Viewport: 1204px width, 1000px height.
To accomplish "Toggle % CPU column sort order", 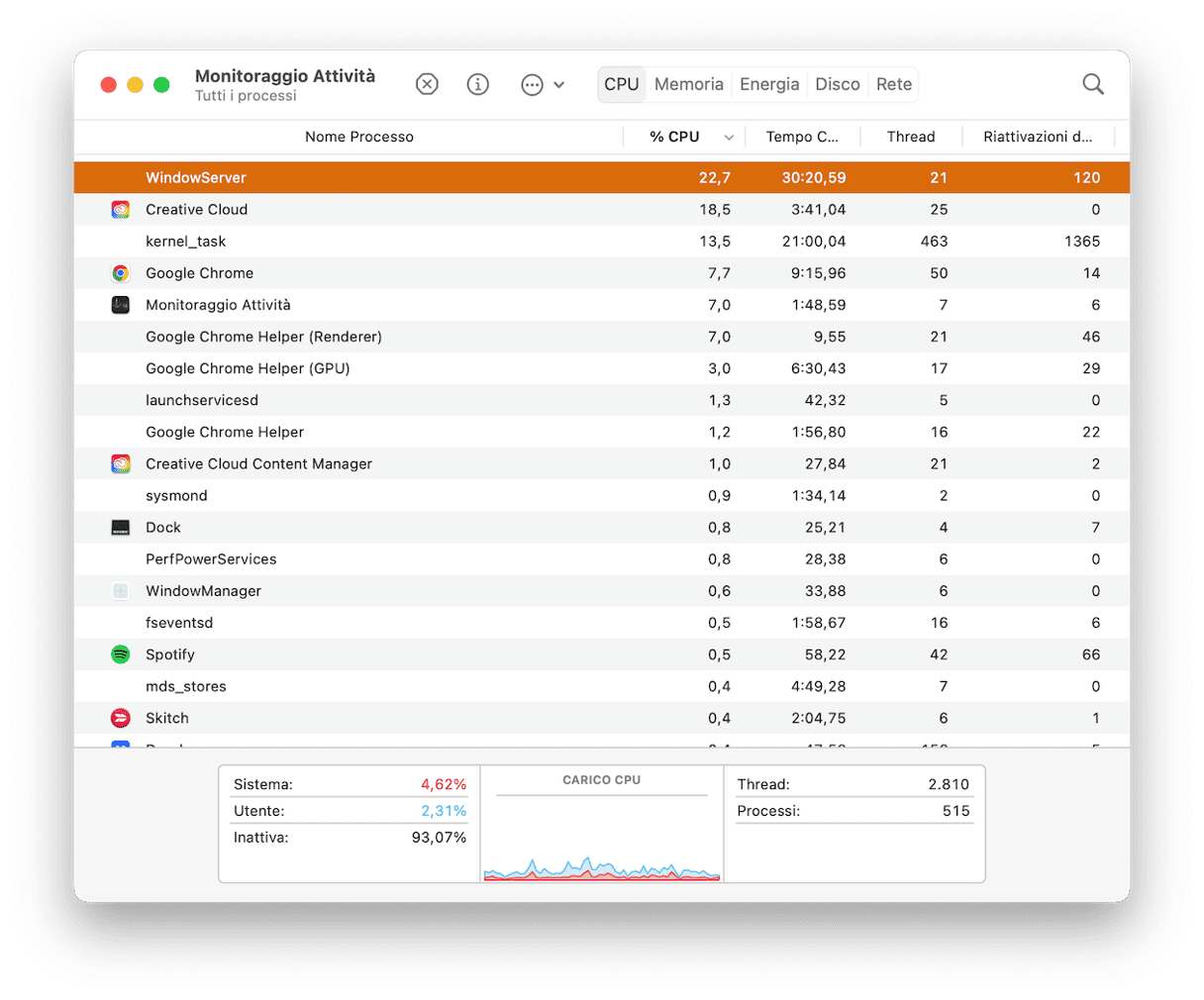I will pyautogui.click(x=684, y=137).
